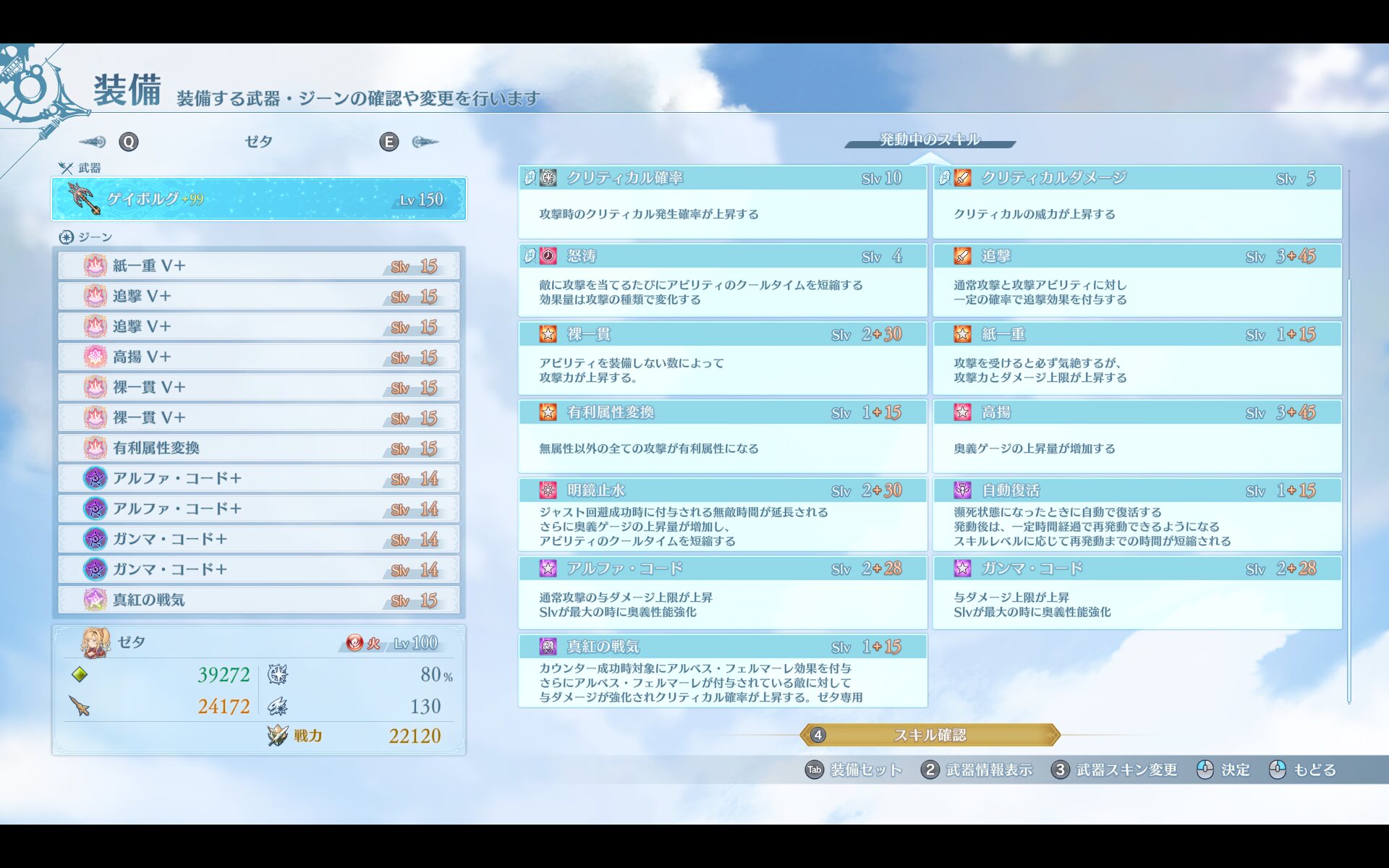The image size is (1389, 868).
Task: Select the 有利属性変換 sigil row
Action: (259, 448)
